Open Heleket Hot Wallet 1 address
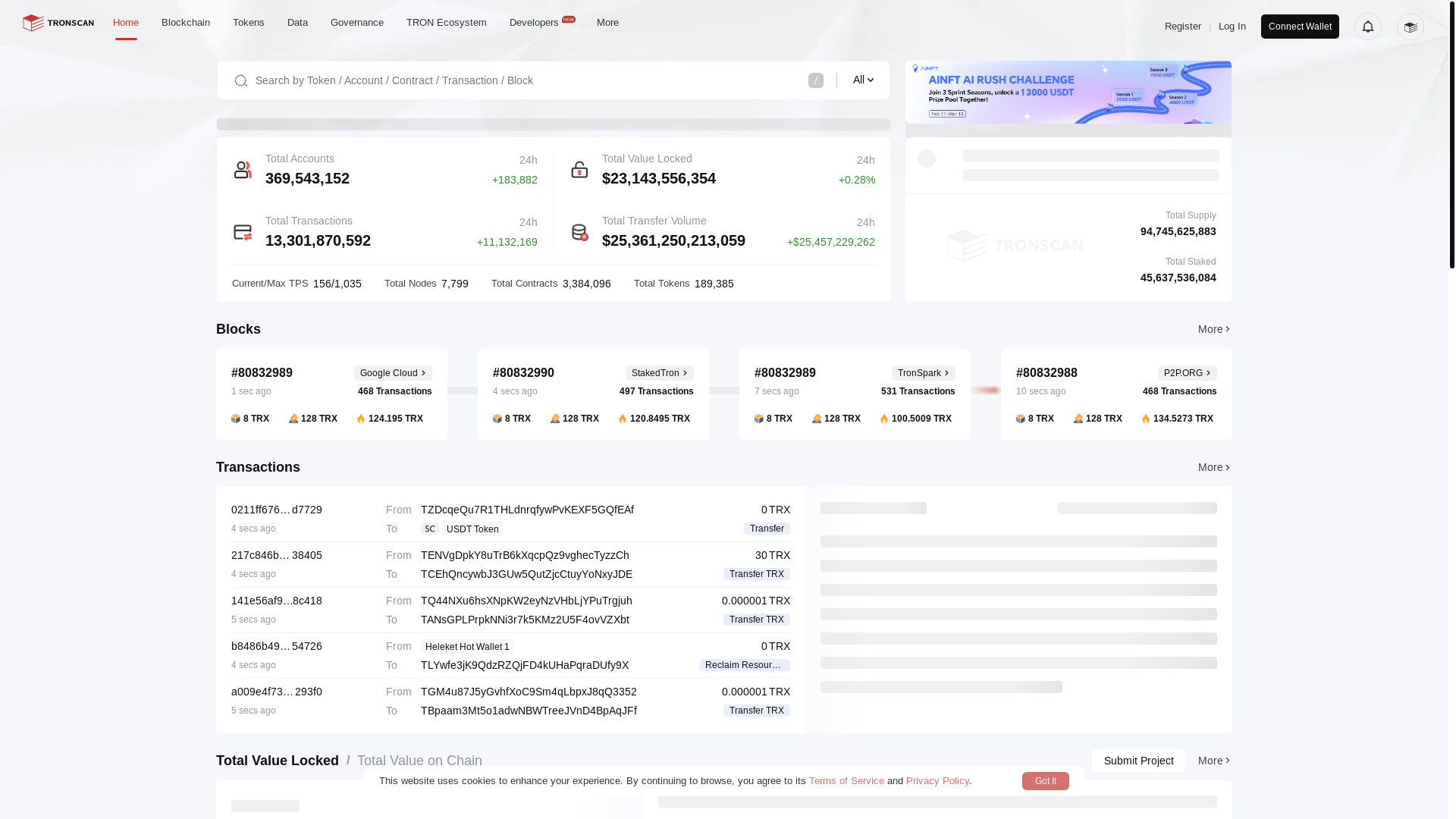Screen dimensions: 1456x819 click(x=467, y=647)
